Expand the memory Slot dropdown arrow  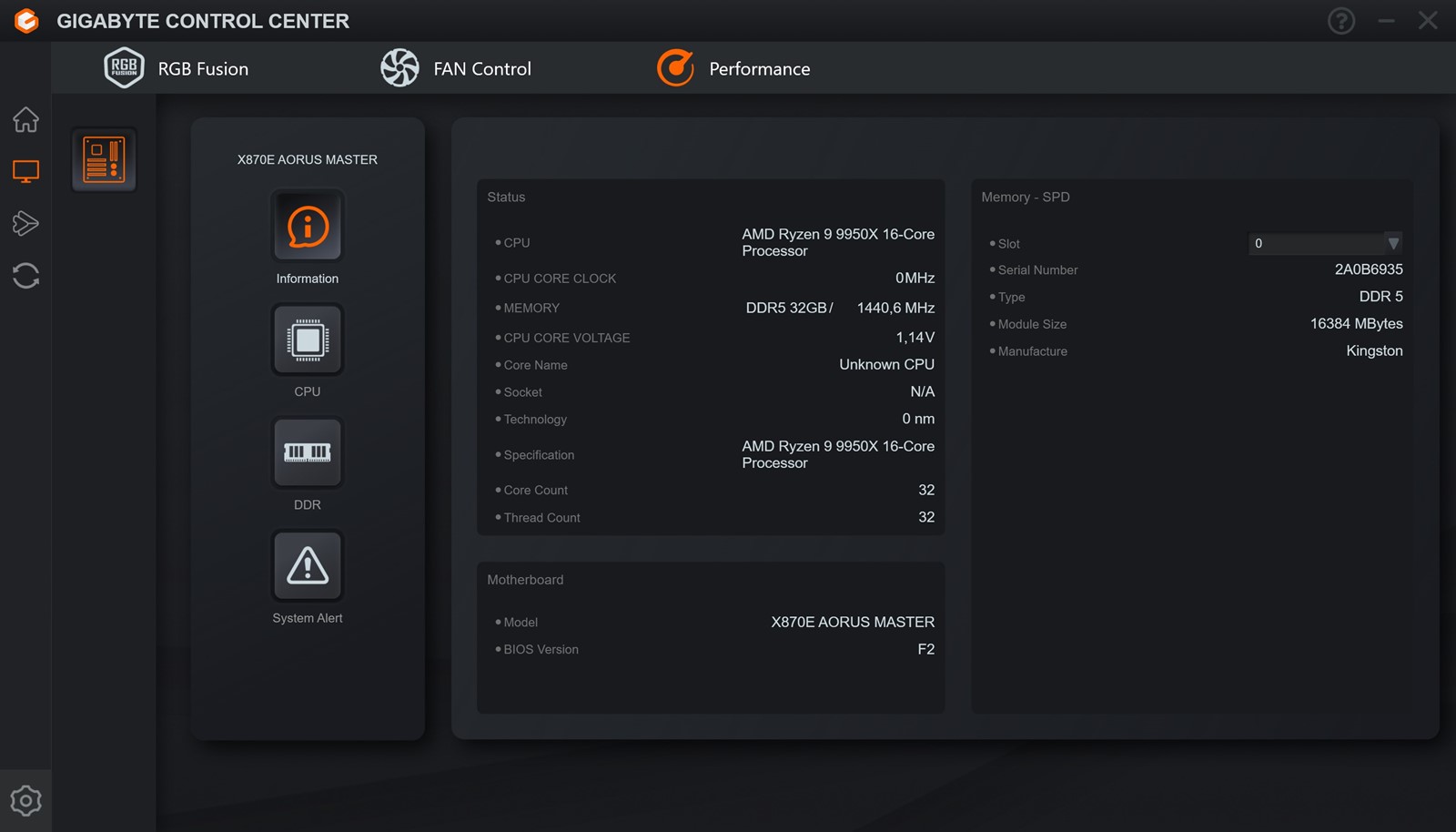[1393, 243]
